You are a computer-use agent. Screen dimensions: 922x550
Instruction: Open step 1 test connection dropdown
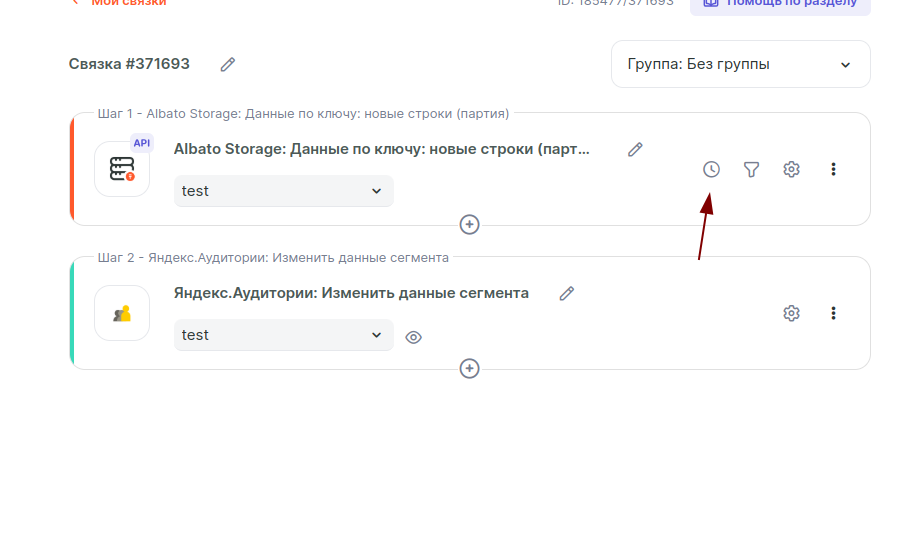[283, 191]
